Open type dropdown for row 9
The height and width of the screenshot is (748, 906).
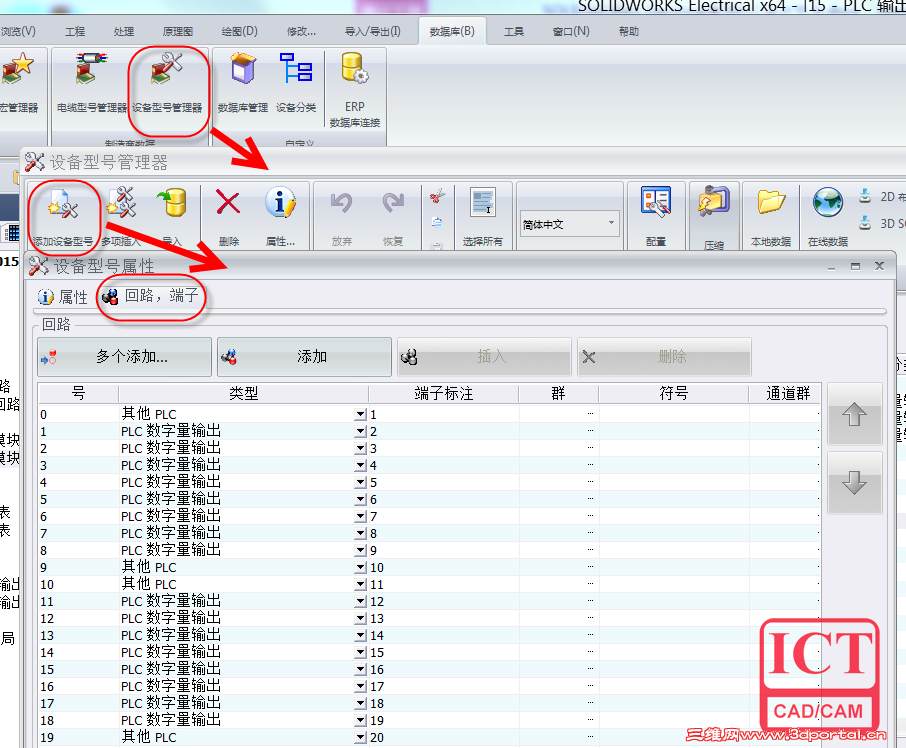click(361, 568)
